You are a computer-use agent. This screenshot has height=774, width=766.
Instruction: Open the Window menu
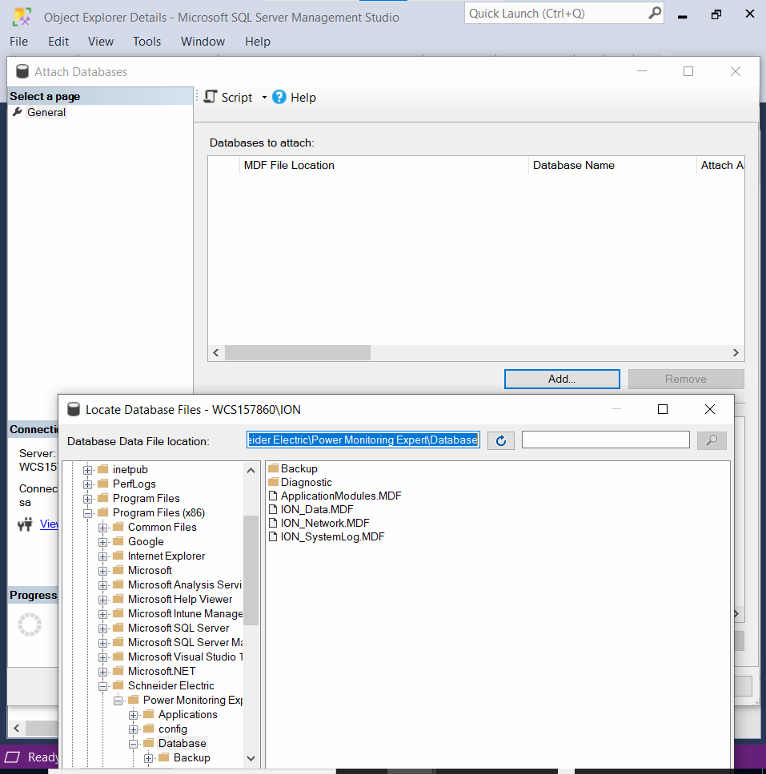coord(203,41)
